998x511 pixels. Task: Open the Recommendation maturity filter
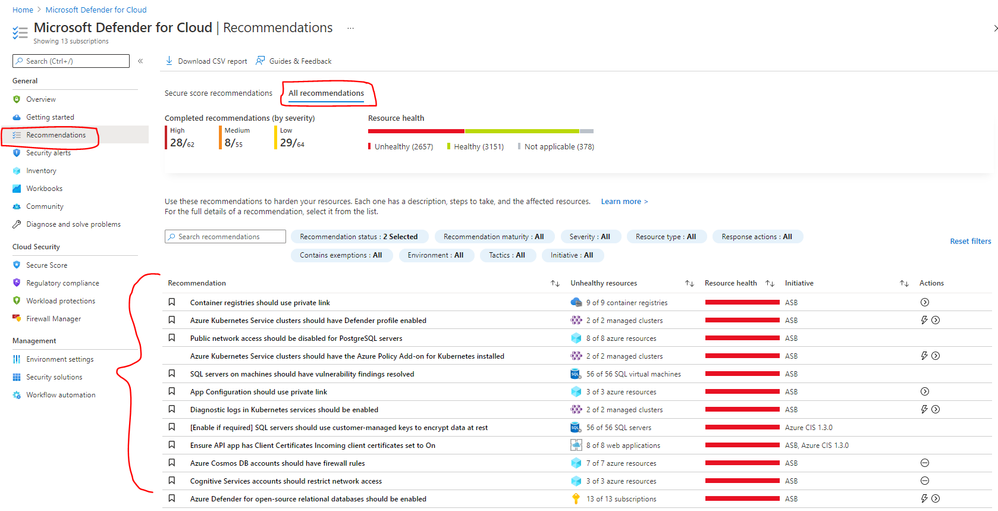point(495,237)
